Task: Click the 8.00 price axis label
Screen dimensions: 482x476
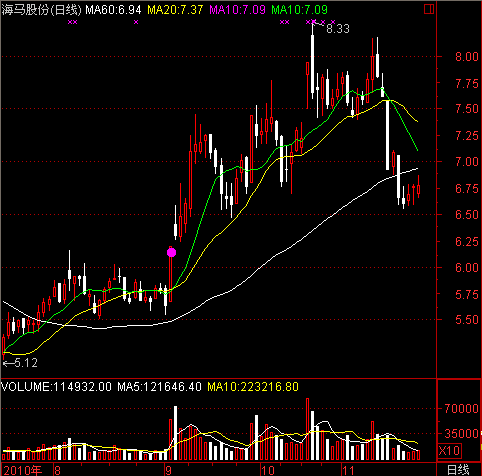Action: click(467, 56)
